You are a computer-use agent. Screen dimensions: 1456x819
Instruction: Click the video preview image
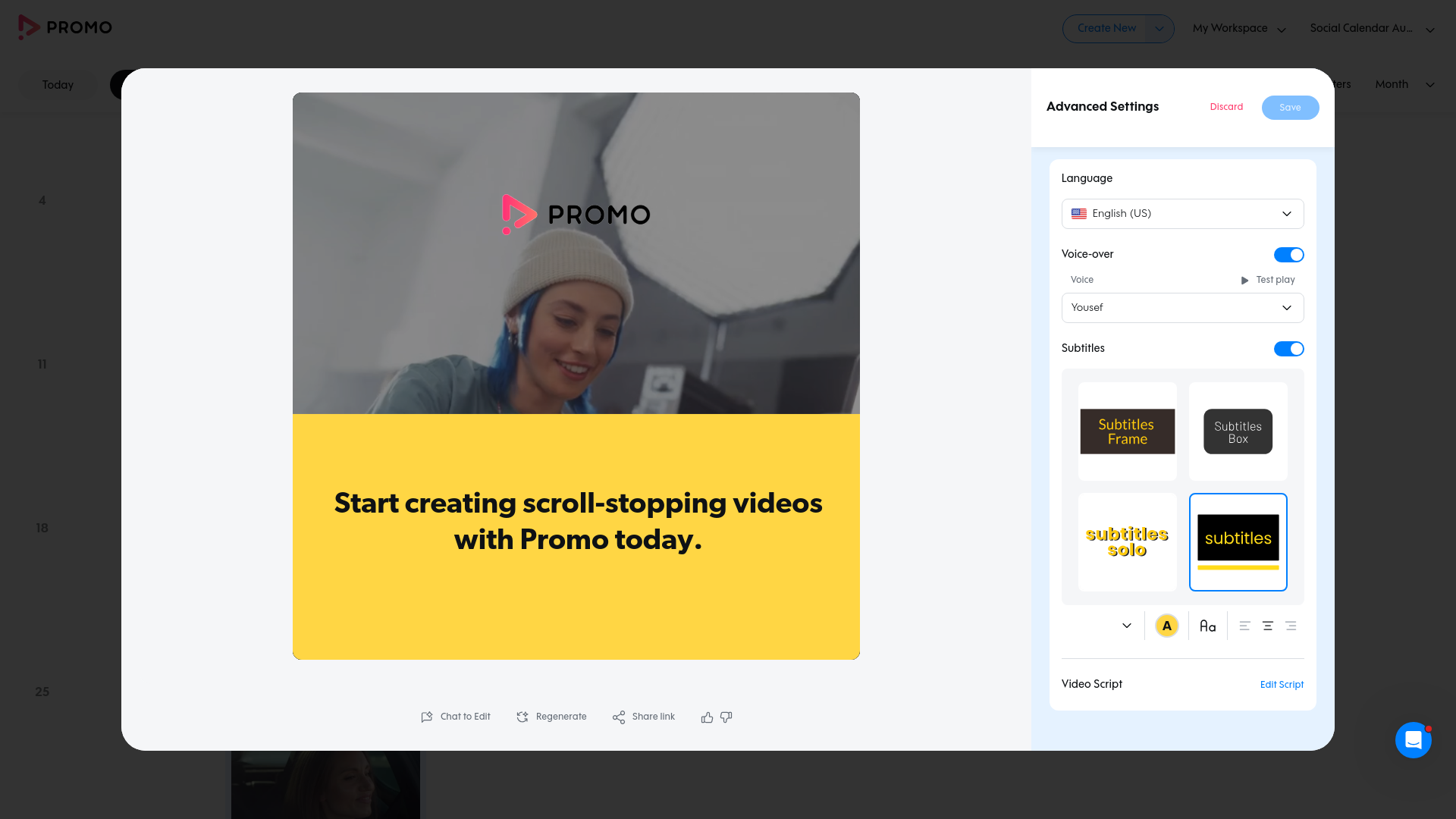[576, 376]
